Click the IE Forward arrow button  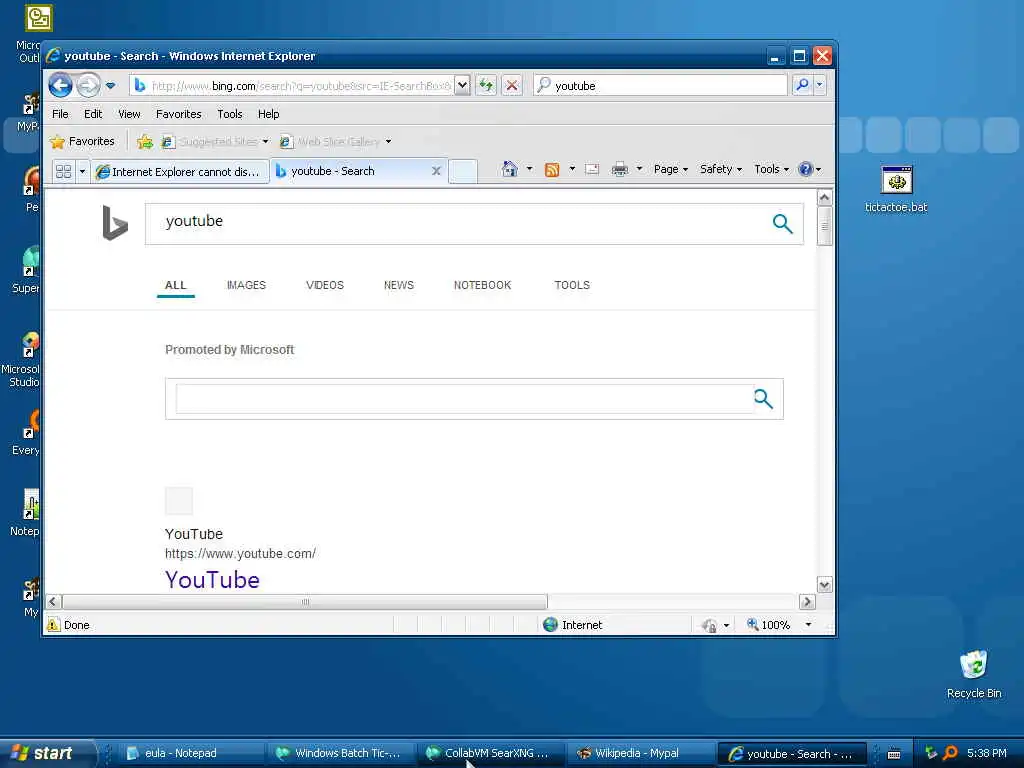(x=89, y=85)
